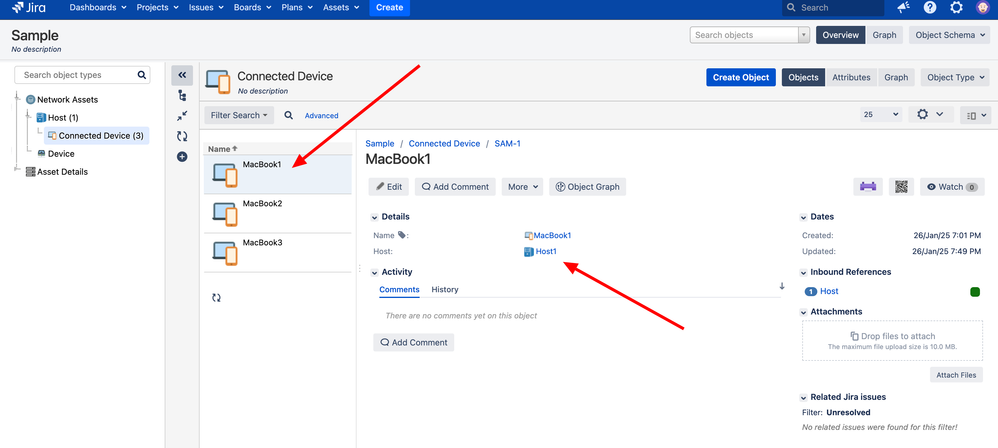The height and width of the screenshot is (448, 998).
Task: Open the Search objects dropdown arrow
Action: click(805, 35)
